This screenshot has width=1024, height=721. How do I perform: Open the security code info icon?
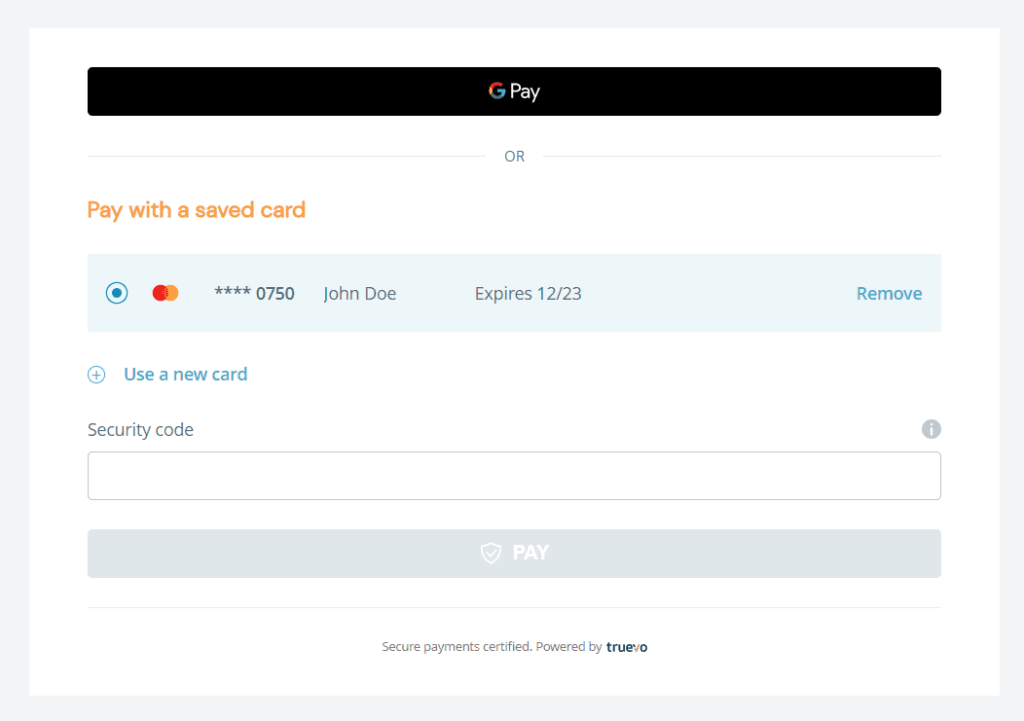931,429
